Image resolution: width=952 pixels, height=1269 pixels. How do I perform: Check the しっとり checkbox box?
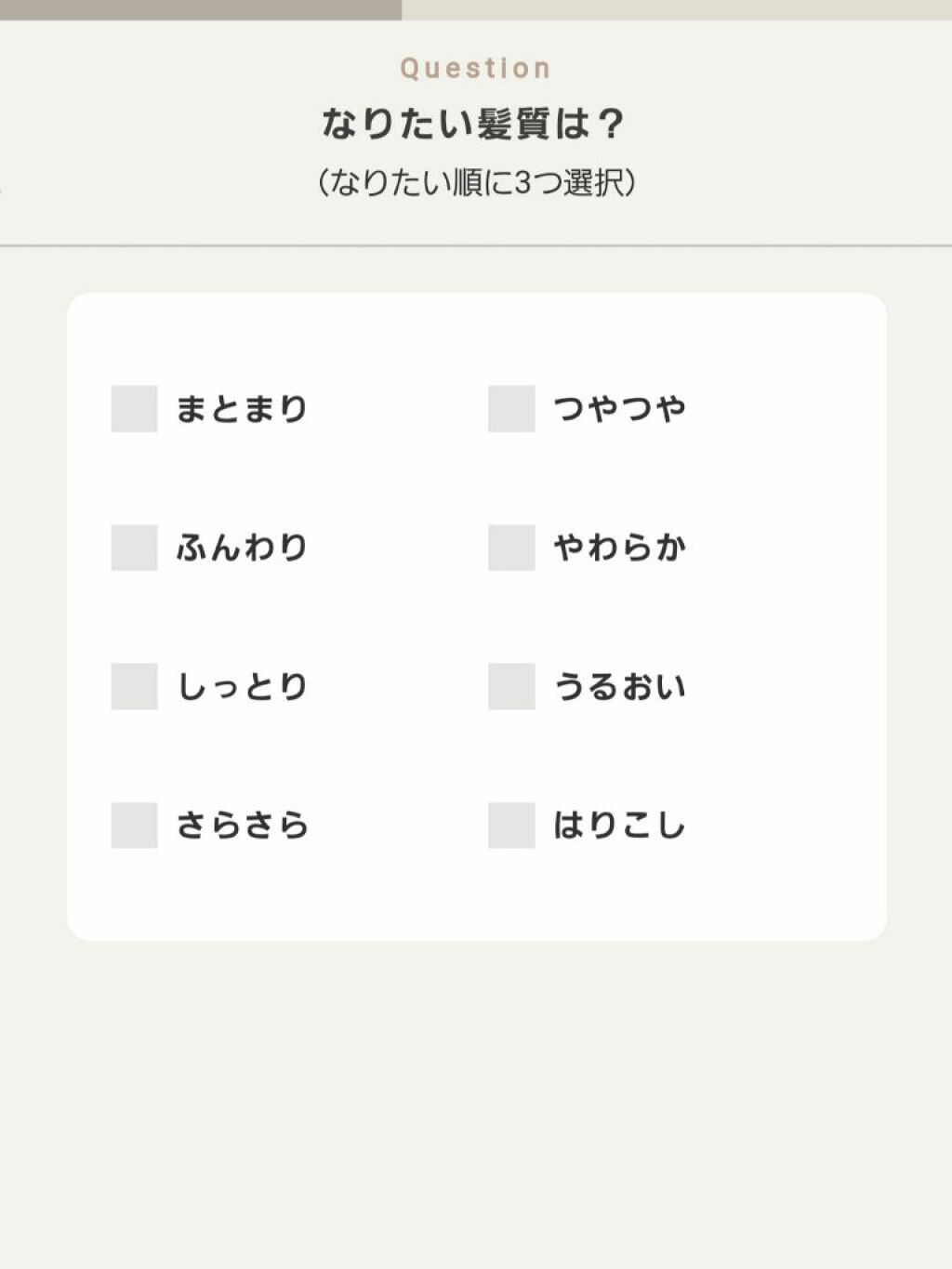pyautogui.click(x=134, y=686)
